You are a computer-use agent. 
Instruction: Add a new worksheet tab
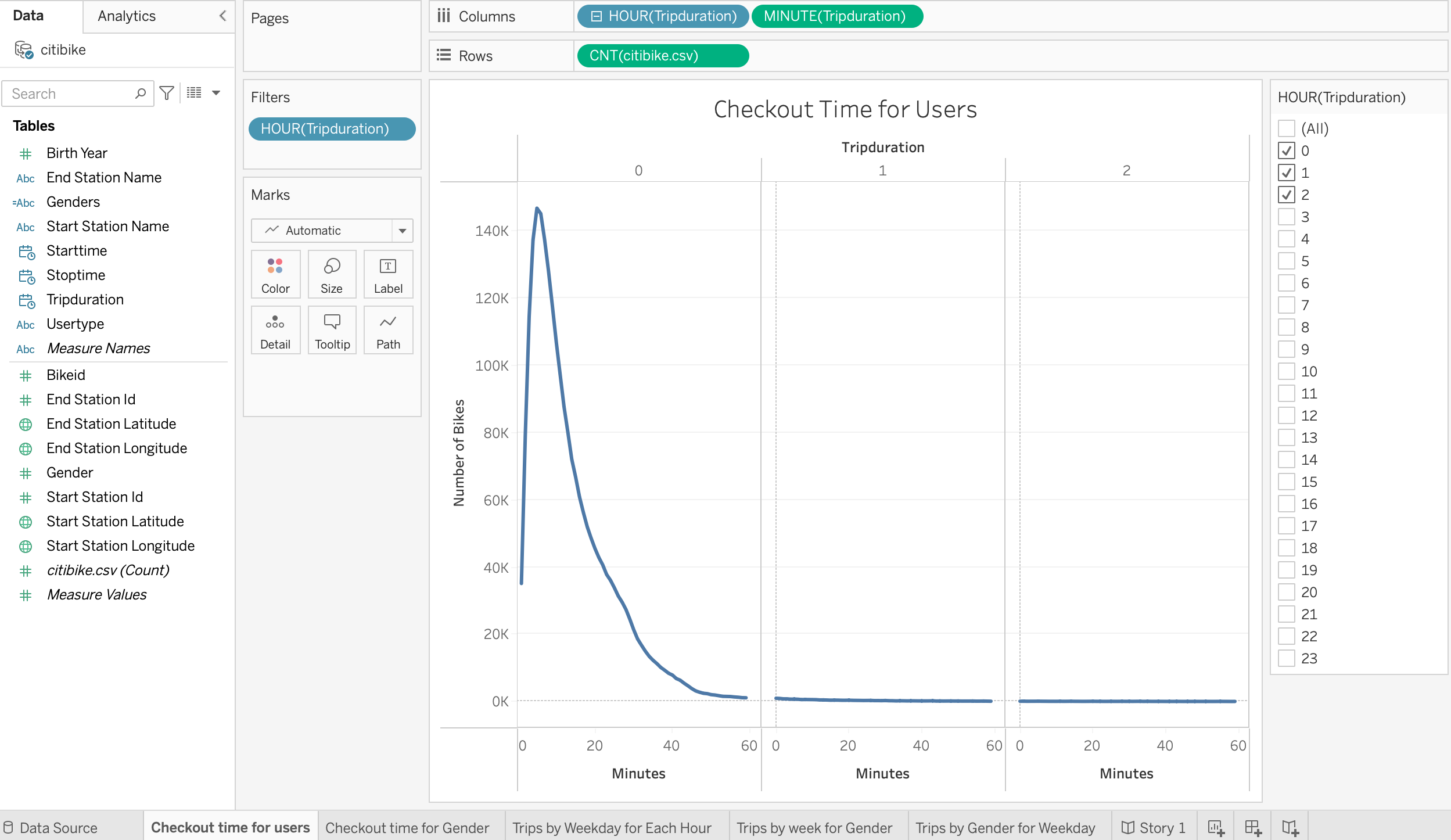(x=1216, y=827)
